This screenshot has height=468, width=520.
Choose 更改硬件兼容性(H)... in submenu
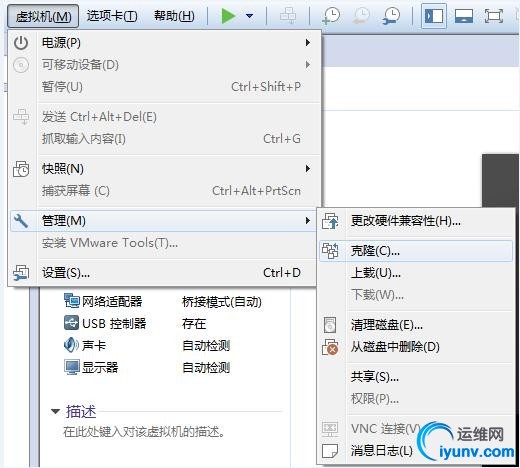coord(416,221)
